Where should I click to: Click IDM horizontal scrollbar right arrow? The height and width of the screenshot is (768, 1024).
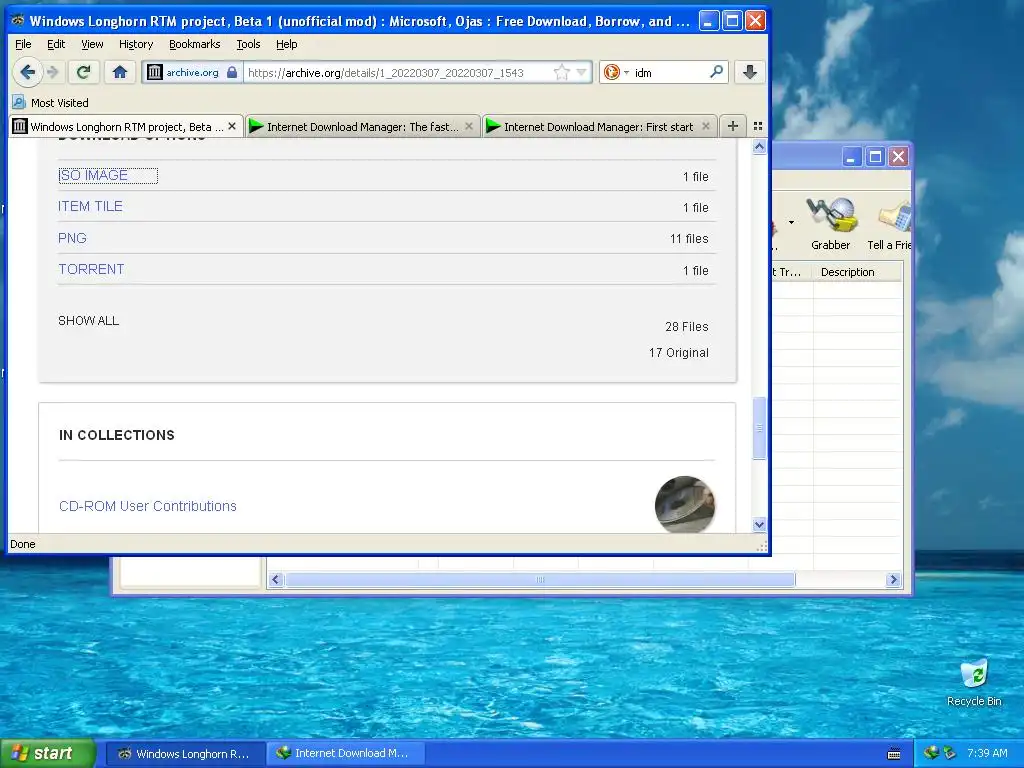[x=893, y=579]
